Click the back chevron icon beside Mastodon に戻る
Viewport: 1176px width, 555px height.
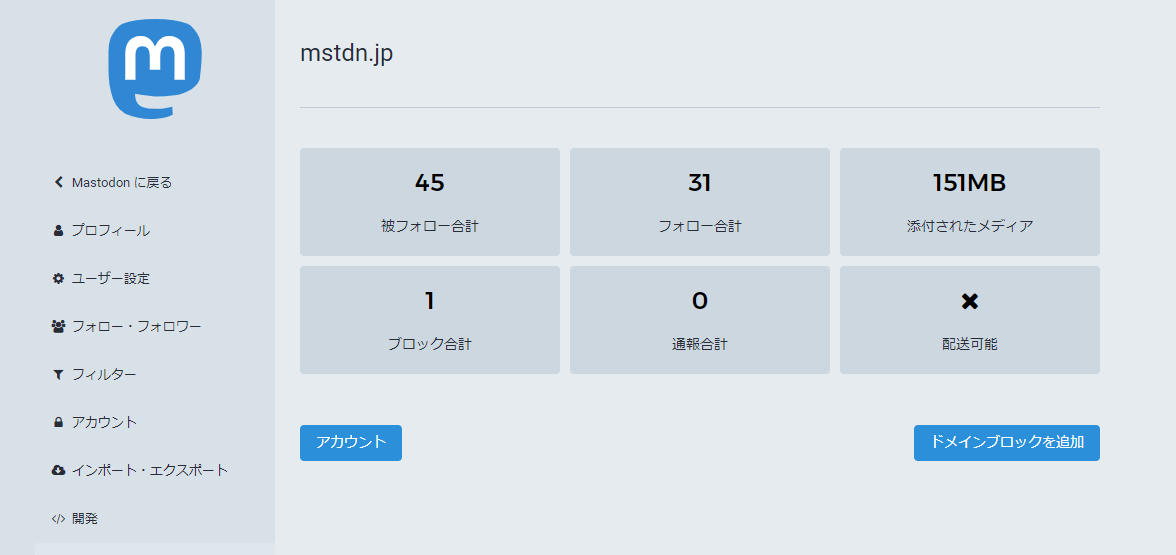pyautogui.click(x=58, y=182)
